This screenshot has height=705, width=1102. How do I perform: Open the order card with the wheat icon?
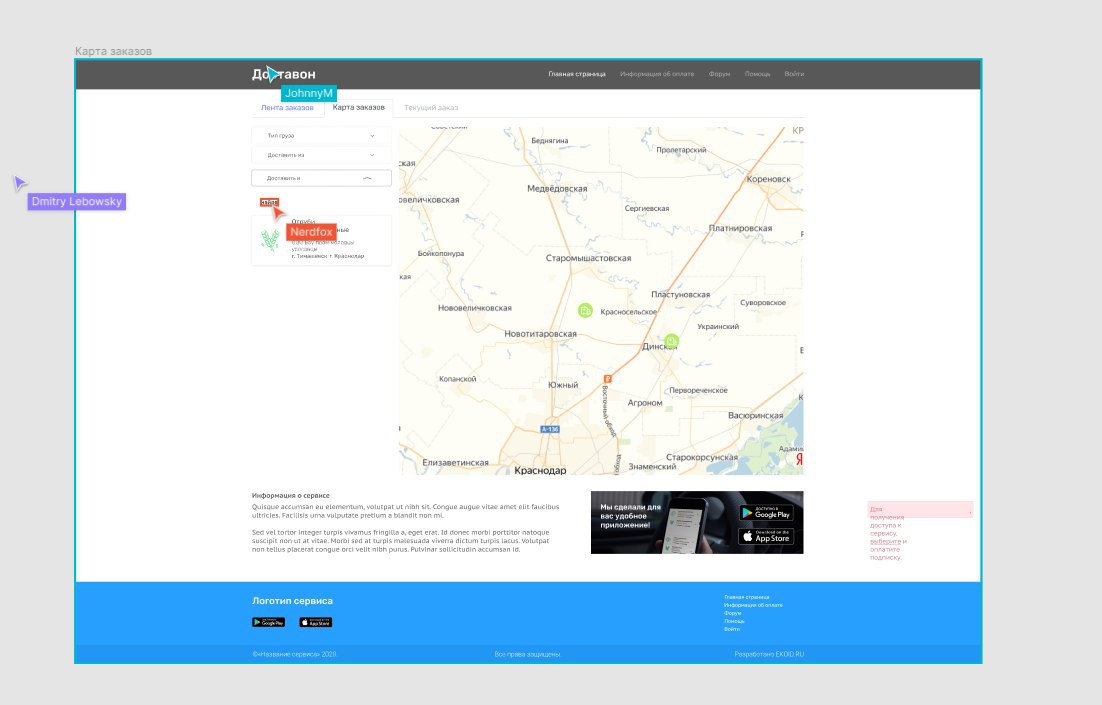pos(321,240)
